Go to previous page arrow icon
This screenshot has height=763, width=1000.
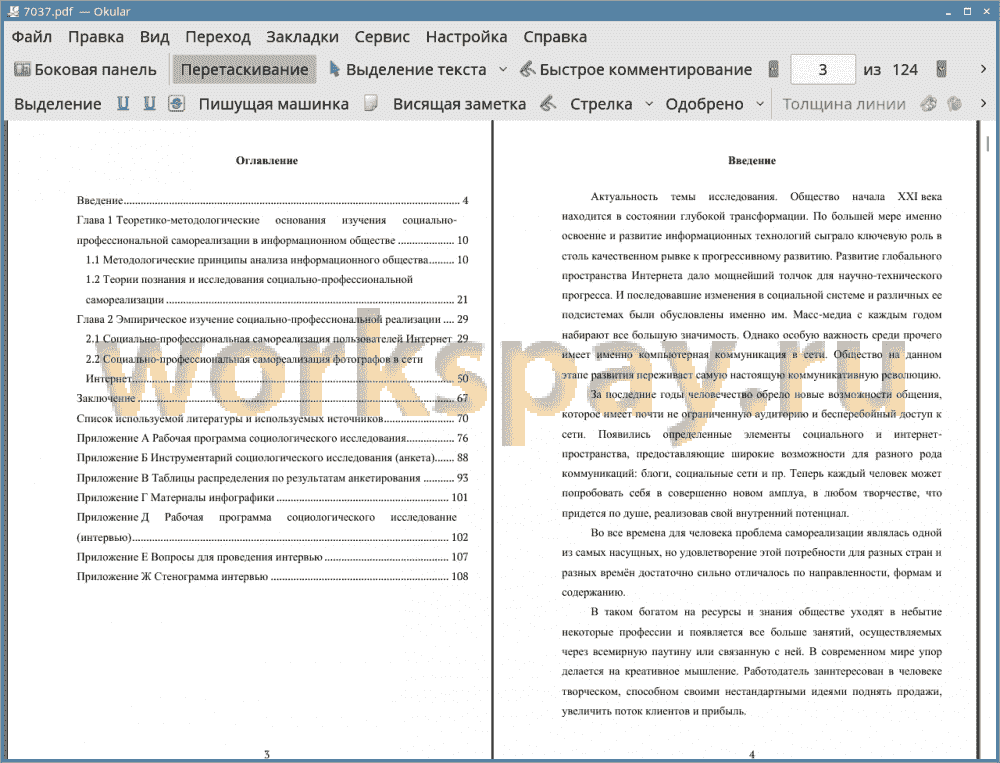[773, 69]
